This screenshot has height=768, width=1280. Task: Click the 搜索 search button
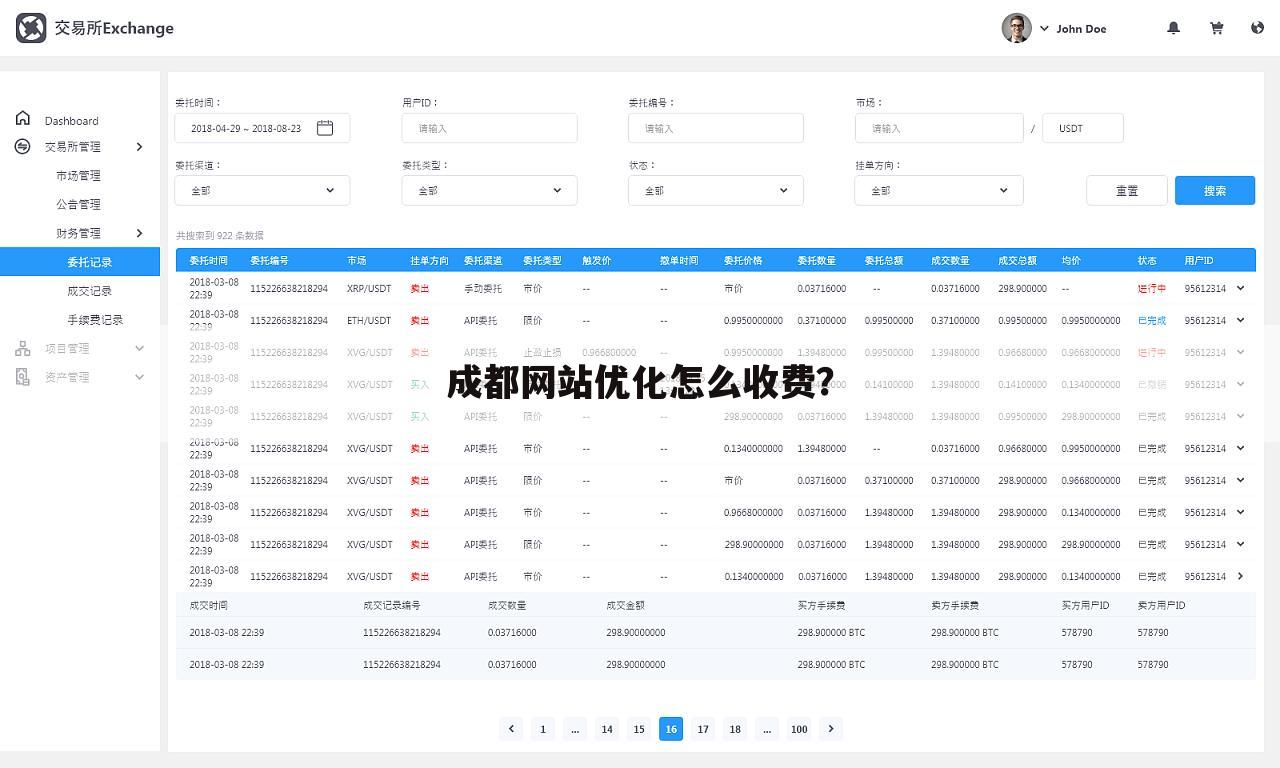[1214, 190]
